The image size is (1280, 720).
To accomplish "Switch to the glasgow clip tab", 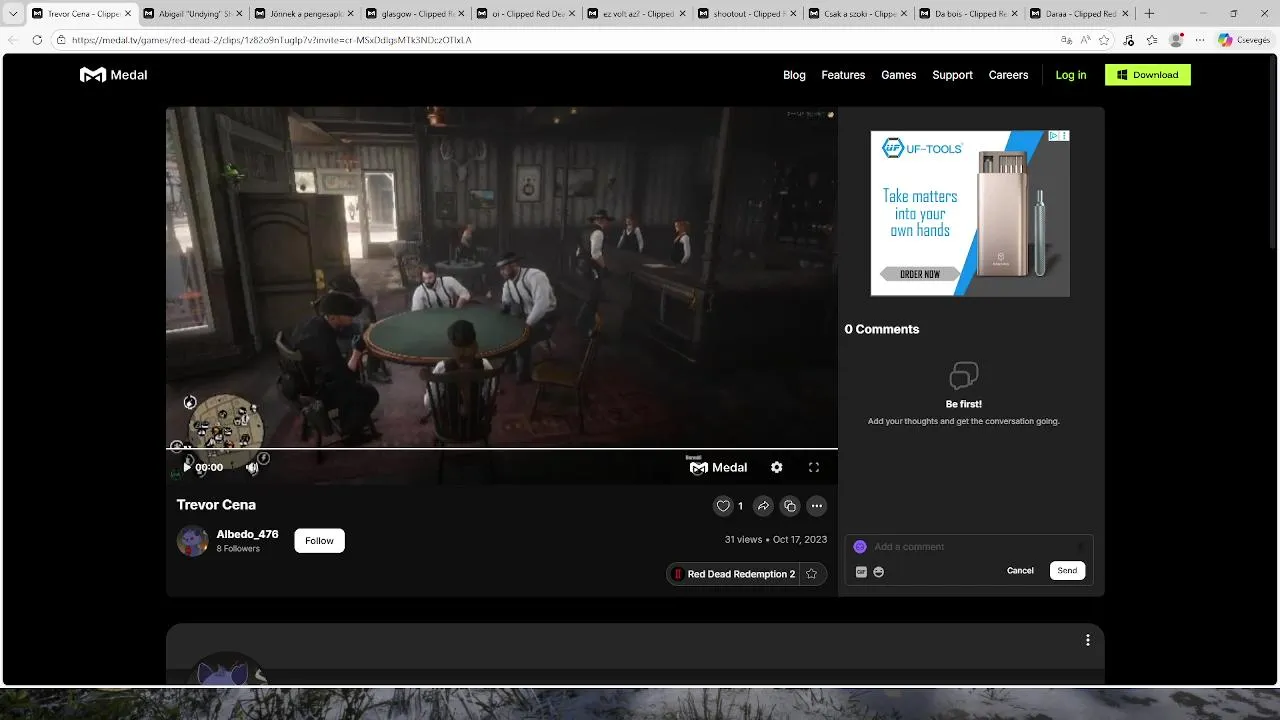I will pyautogui.click(x=411, y=14).
